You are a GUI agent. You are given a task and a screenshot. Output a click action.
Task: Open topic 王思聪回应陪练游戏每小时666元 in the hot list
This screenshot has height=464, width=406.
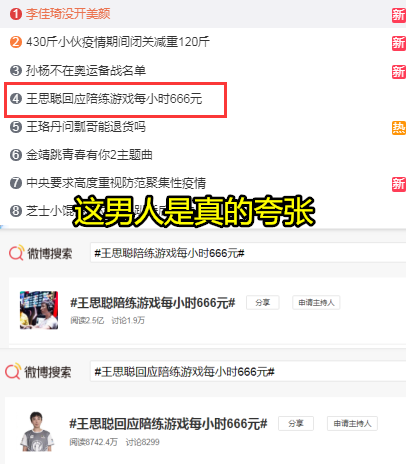pos(114,99)
